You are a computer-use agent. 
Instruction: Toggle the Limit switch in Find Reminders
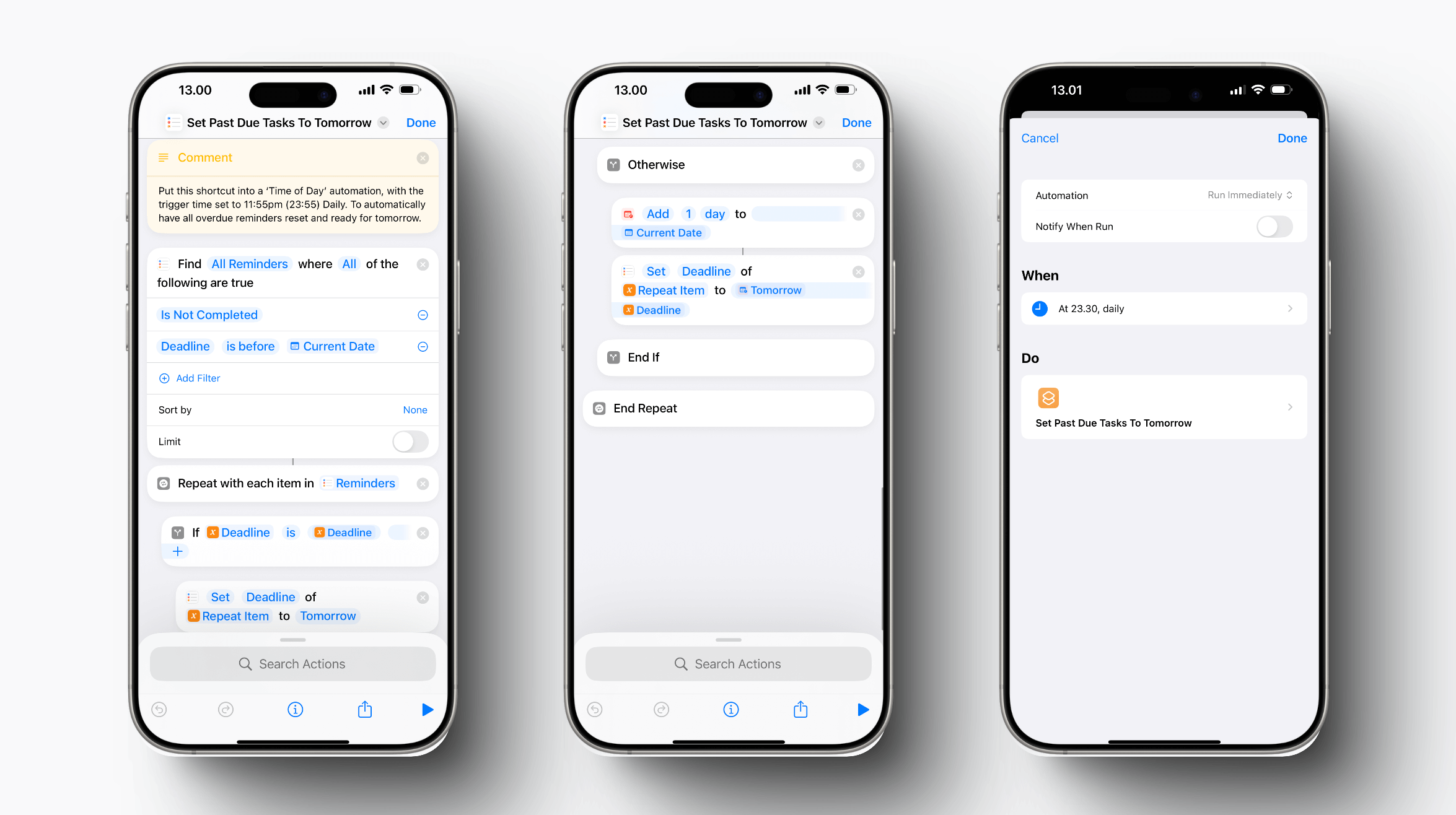pos(411,441)
